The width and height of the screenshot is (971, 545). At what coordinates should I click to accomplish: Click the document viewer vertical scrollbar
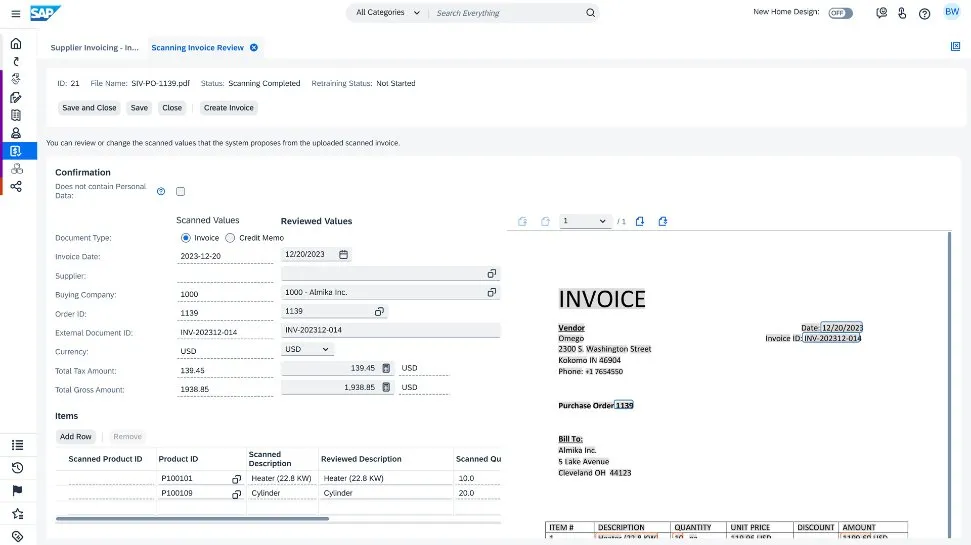coord(949,384)
